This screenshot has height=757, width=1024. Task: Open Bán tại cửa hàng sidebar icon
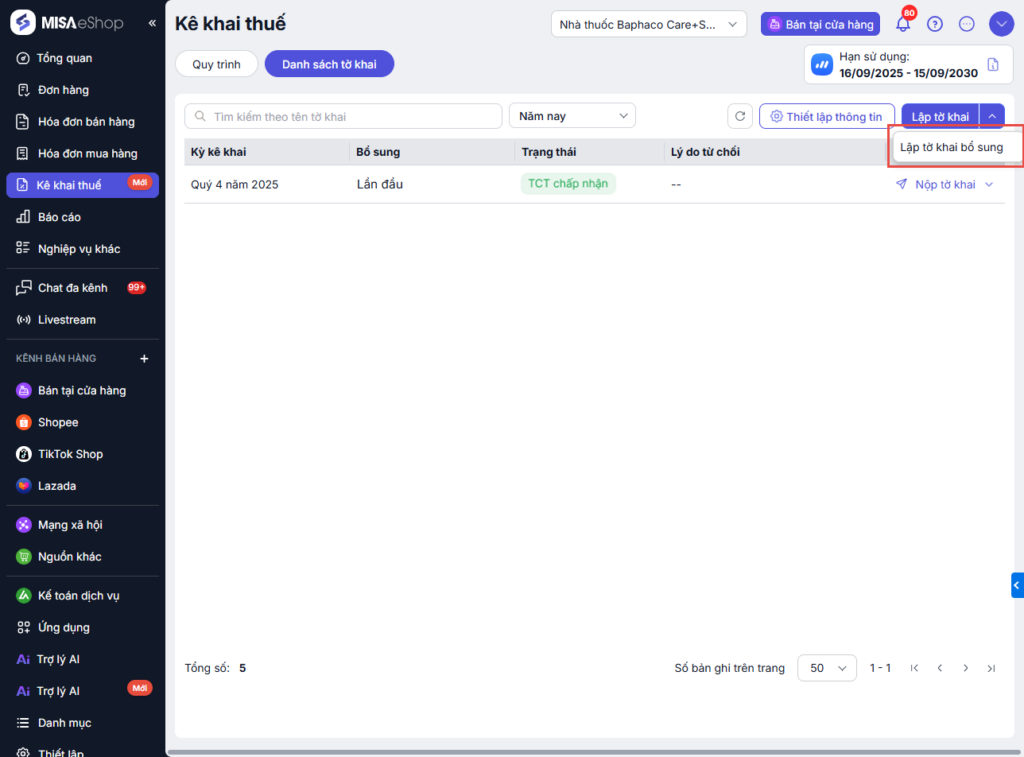coord(24,391)
